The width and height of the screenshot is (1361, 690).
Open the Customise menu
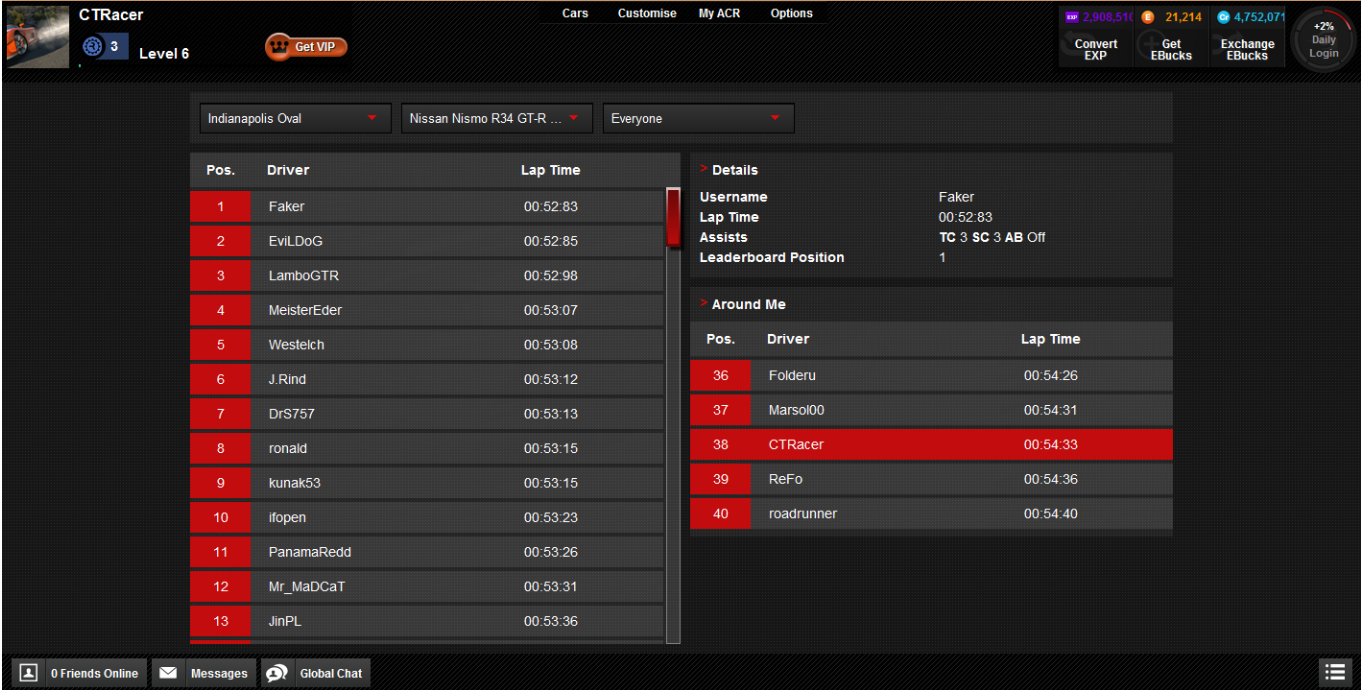coord(647,14)
